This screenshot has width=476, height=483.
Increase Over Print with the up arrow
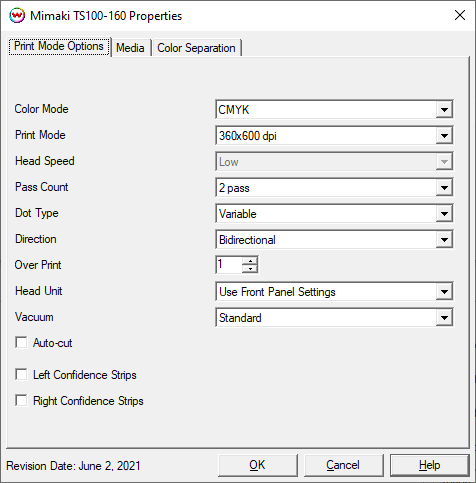[x=250, y=261]
